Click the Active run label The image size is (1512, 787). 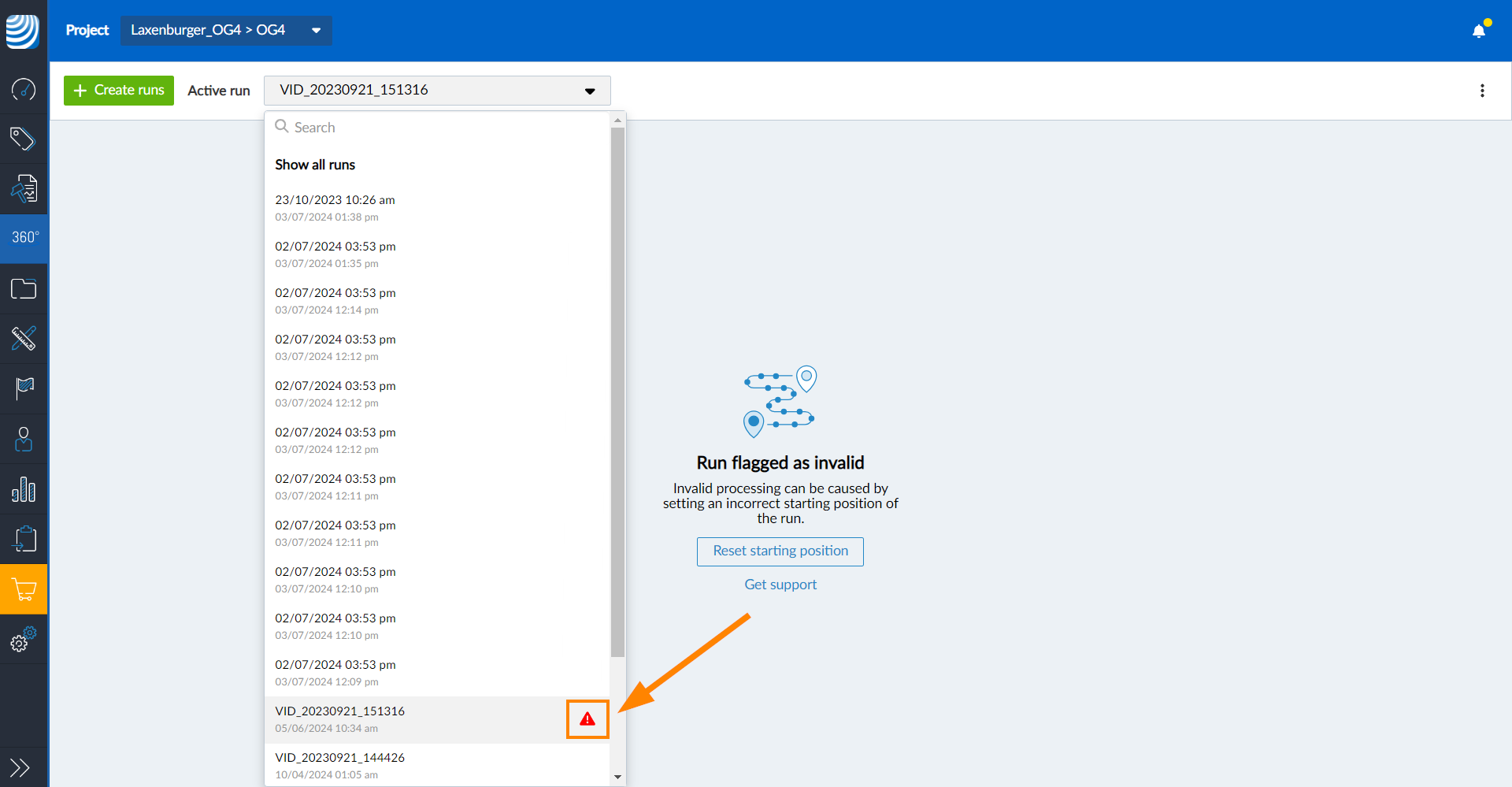click(x=219, y=91)
